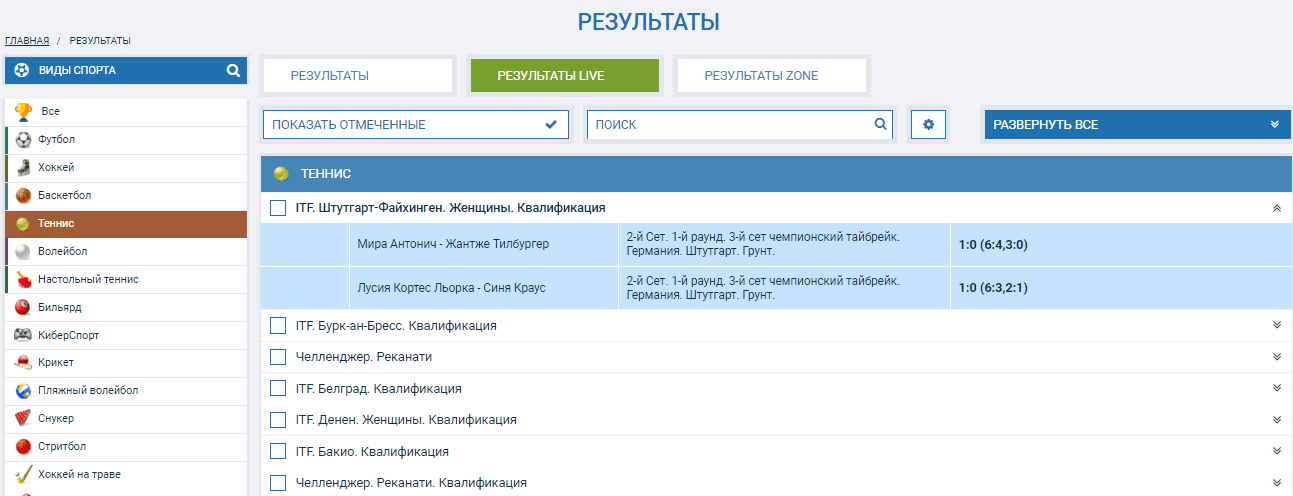Expand the Челленджер. Реканати row chevron
The height and width of the screenshot is (496, 1293).
pyautogui.click(x=1276, y=357)
